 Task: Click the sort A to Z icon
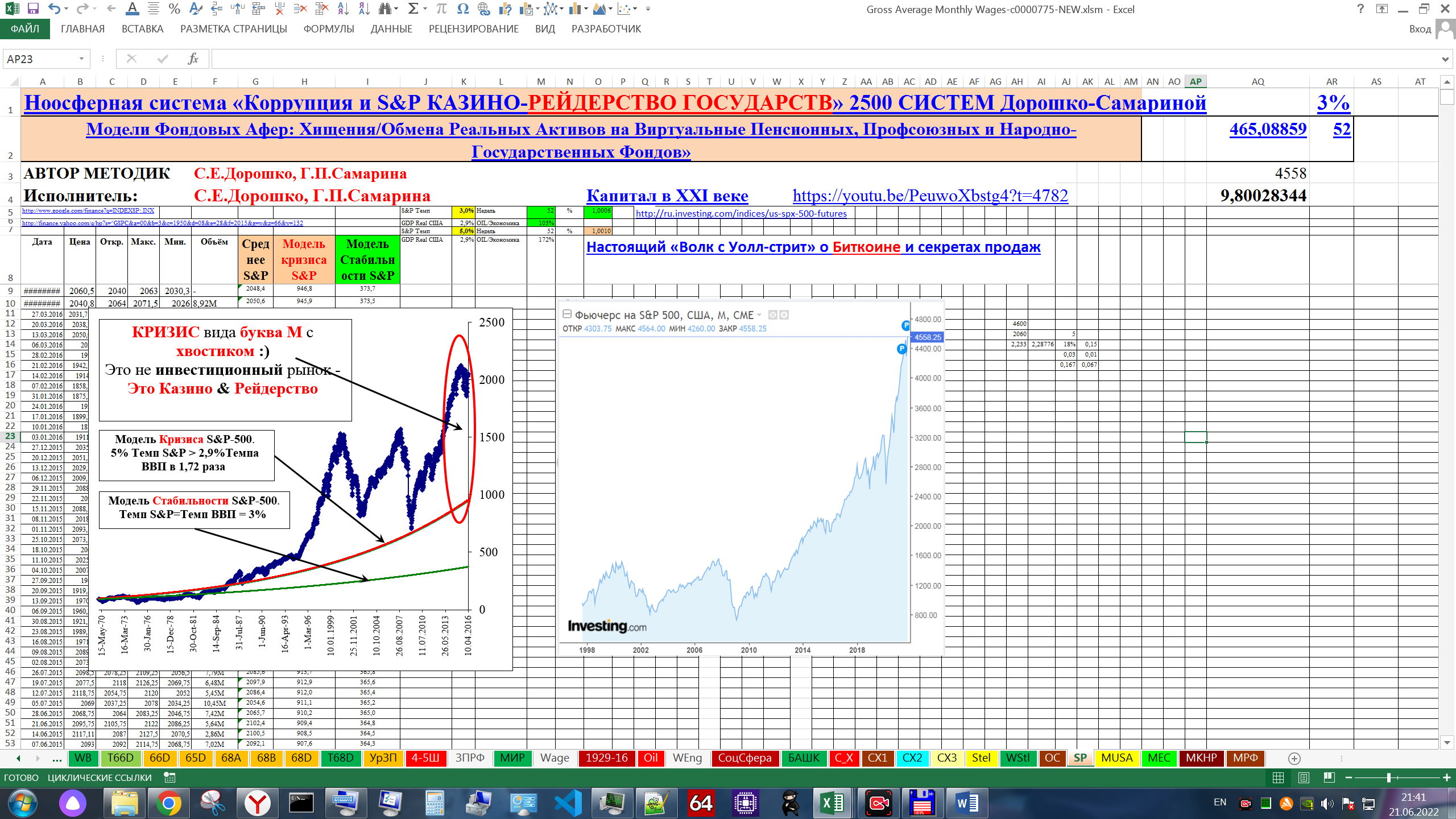pos(343,9)
